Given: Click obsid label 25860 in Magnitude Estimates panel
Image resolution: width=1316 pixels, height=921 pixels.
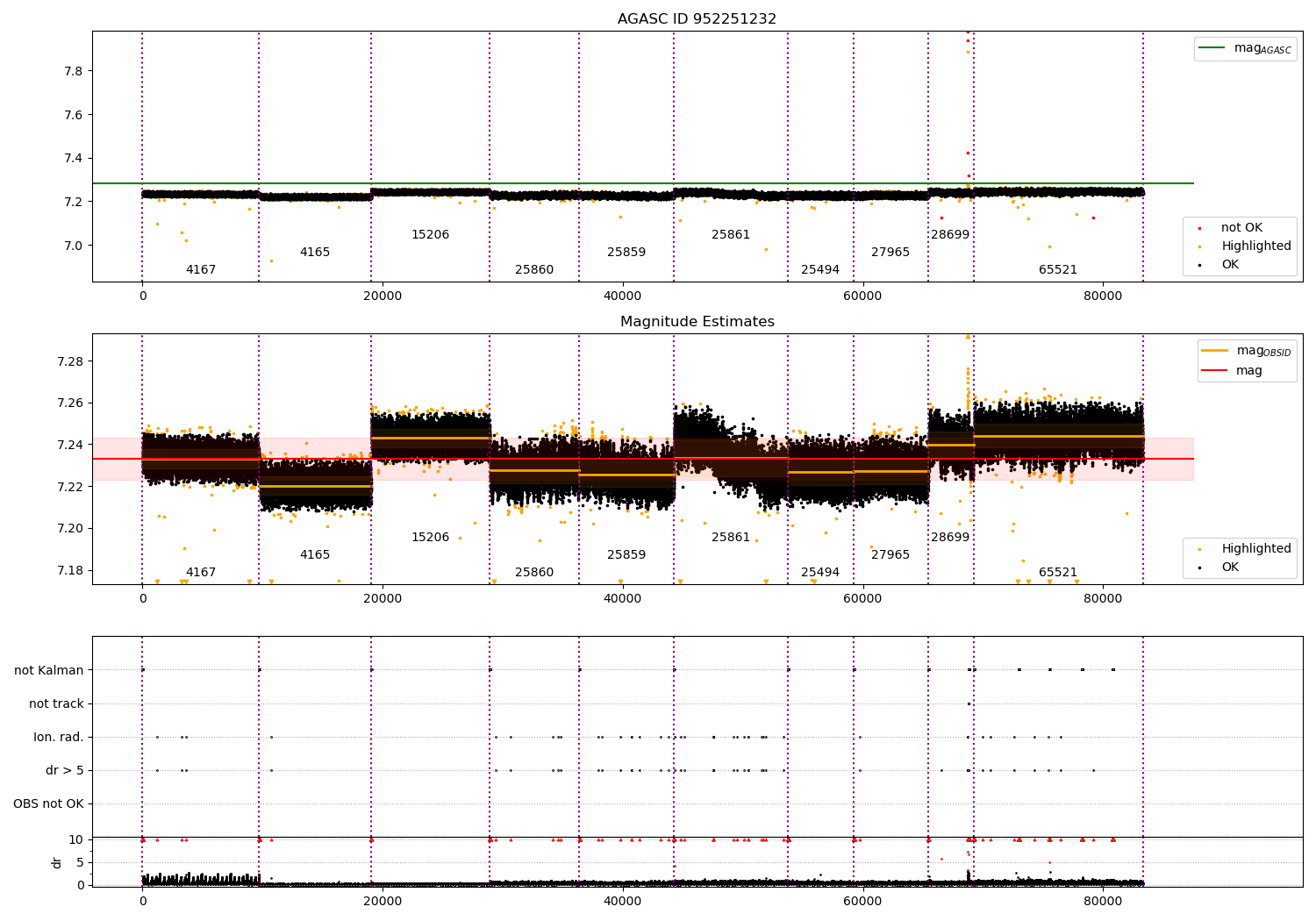Looking at the screenshot, I should point(534,573).
